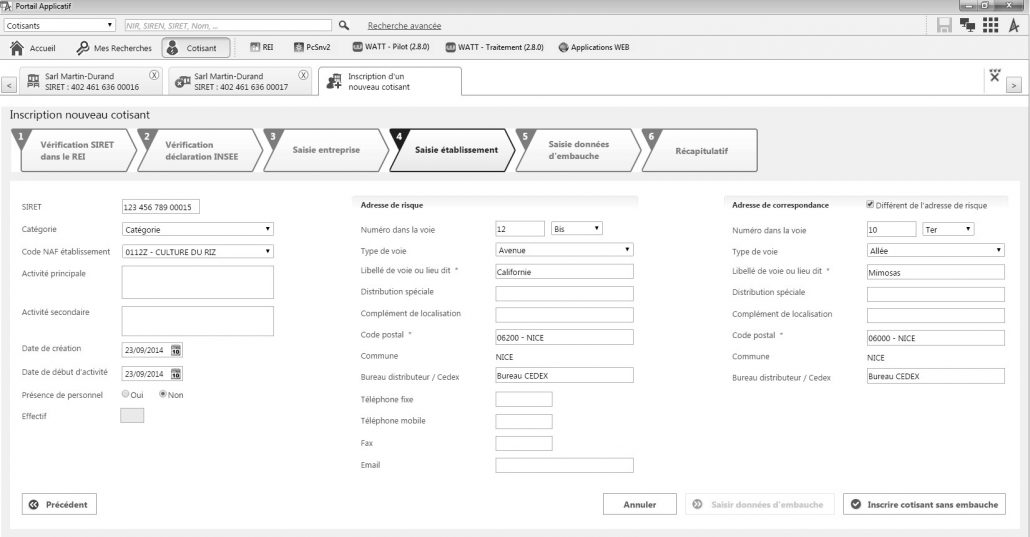
Task: Click the Précédent button
Action: tap(60, 505)
